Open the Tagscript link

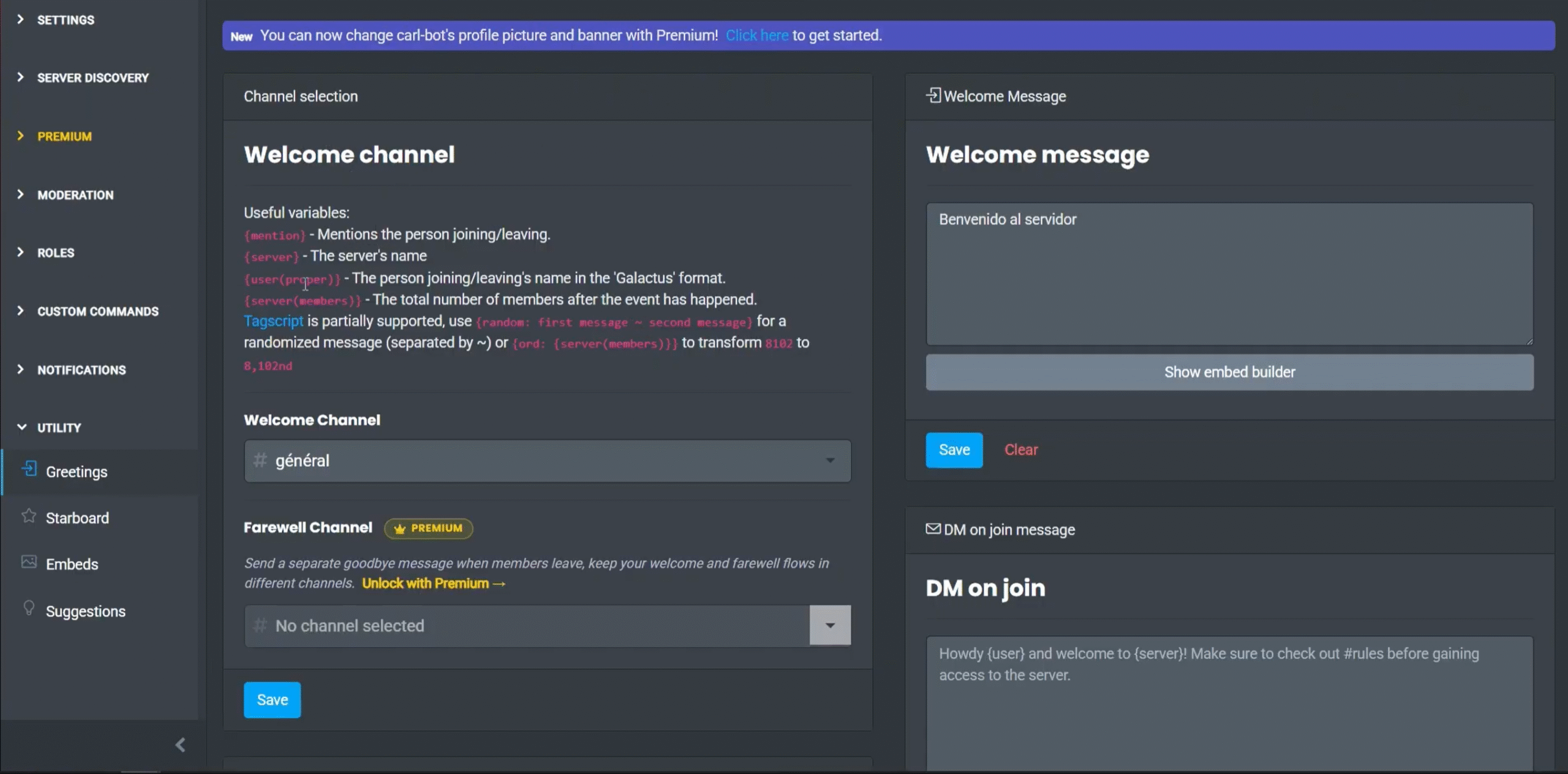coord(273,321)
